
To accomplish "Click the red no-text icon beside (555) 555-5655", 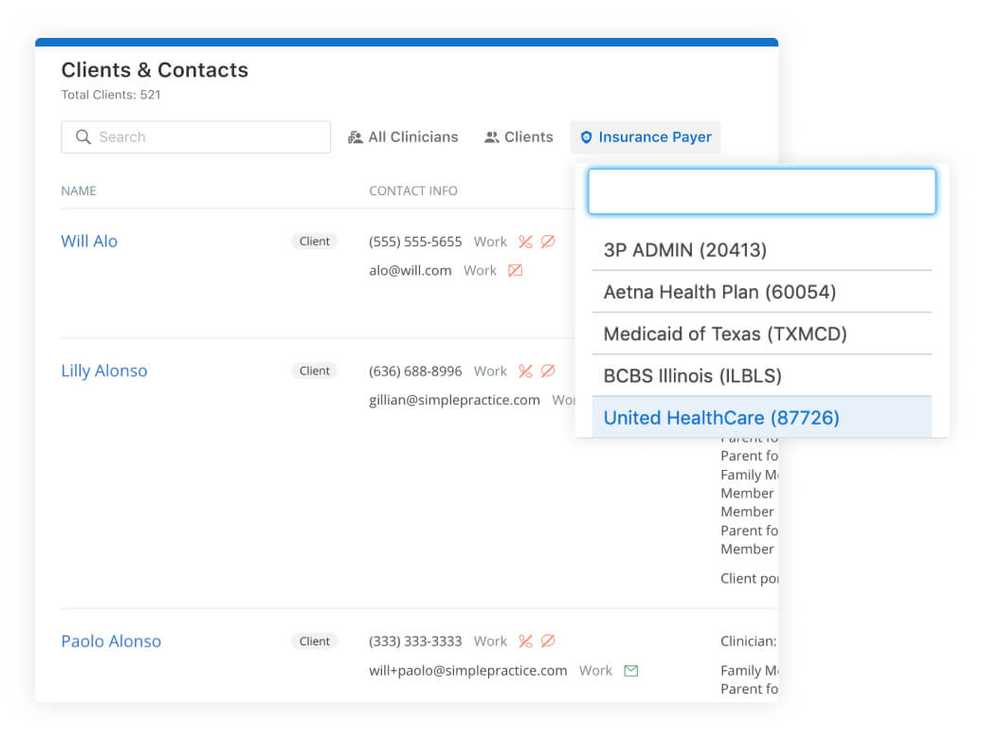I will coord(525,241).
